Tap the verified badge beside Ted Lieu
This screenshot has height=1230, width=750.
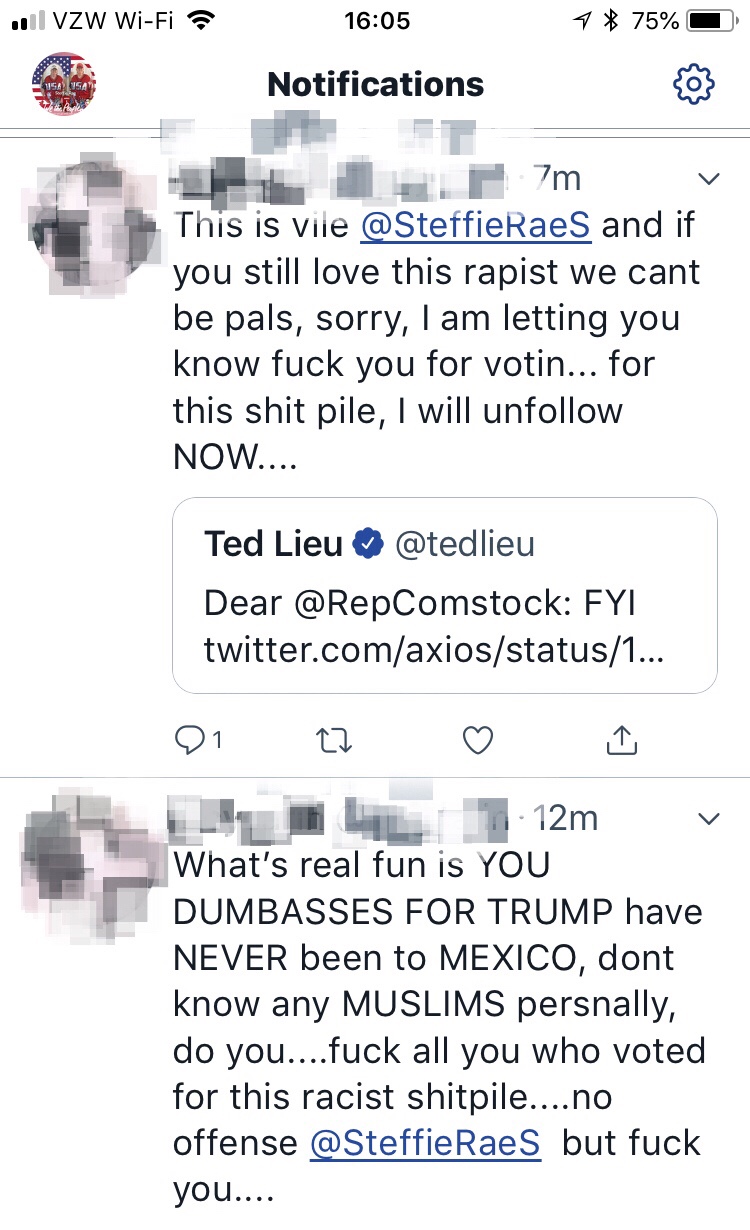[370, 544]
